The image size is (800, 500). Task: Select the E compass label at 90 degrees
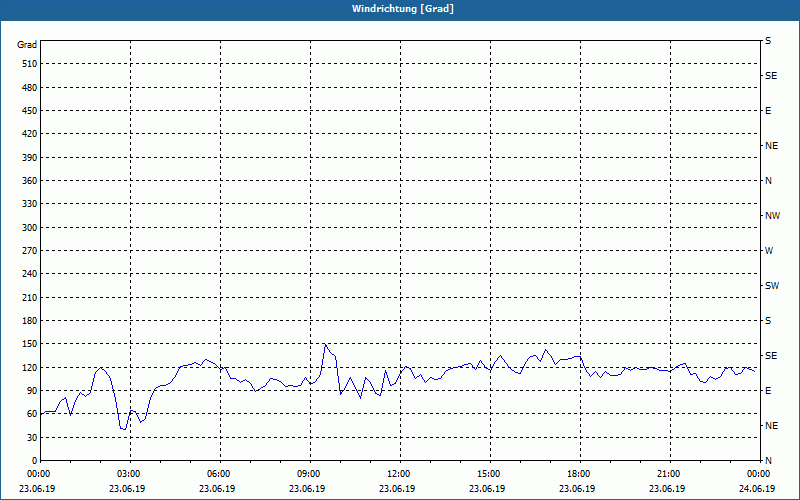pos(768,391)
